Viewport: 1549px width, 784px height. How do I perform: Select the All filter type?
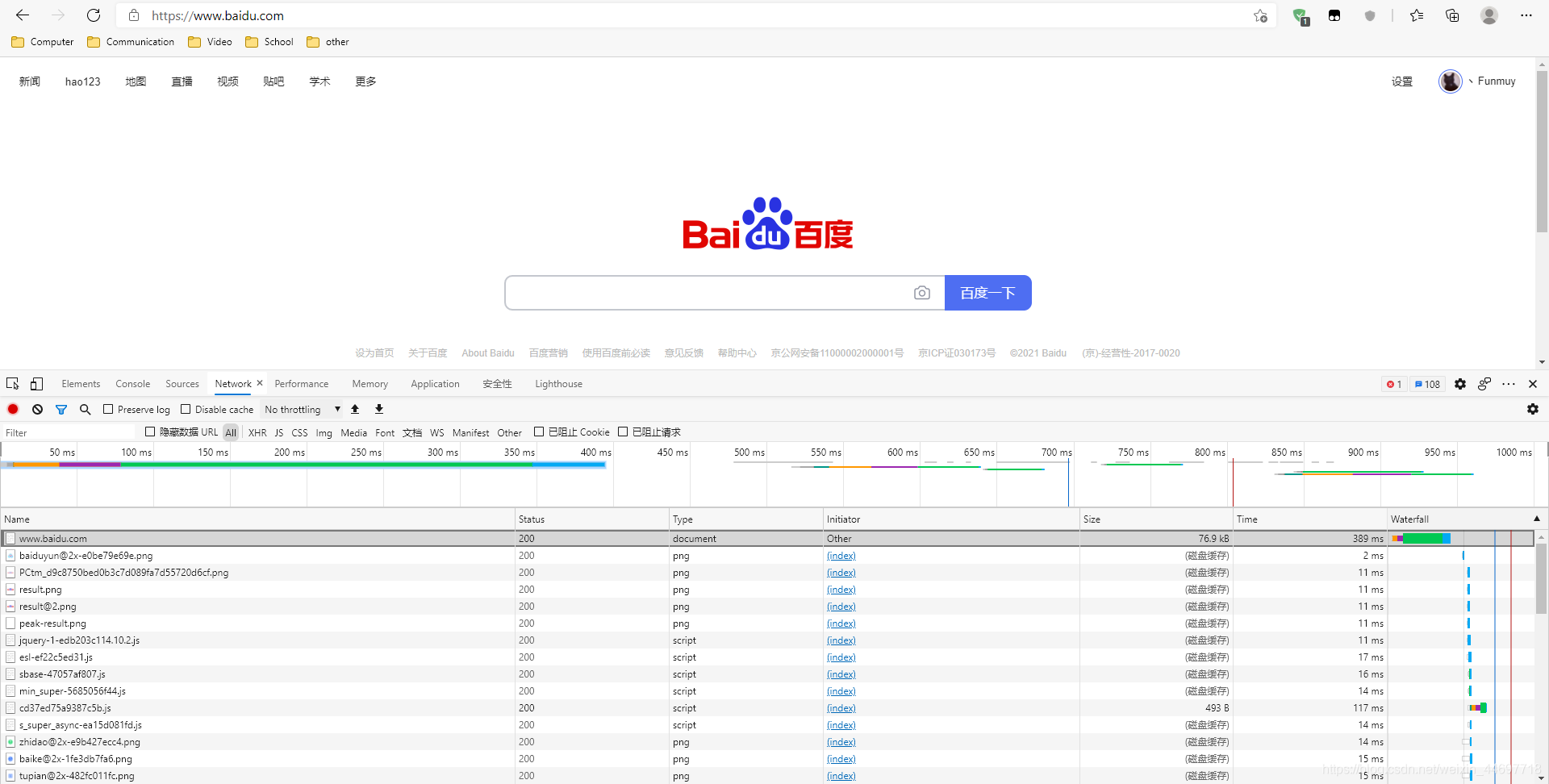pos(231,432)
